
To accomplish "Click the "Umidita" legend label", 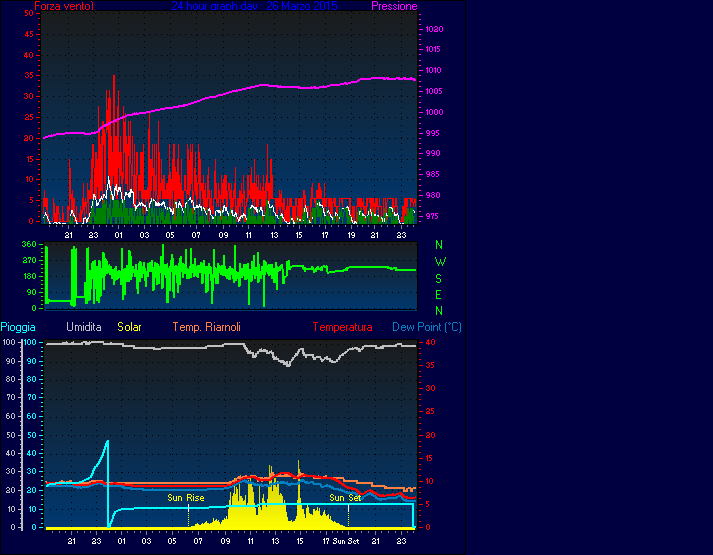I will (84, 327).
